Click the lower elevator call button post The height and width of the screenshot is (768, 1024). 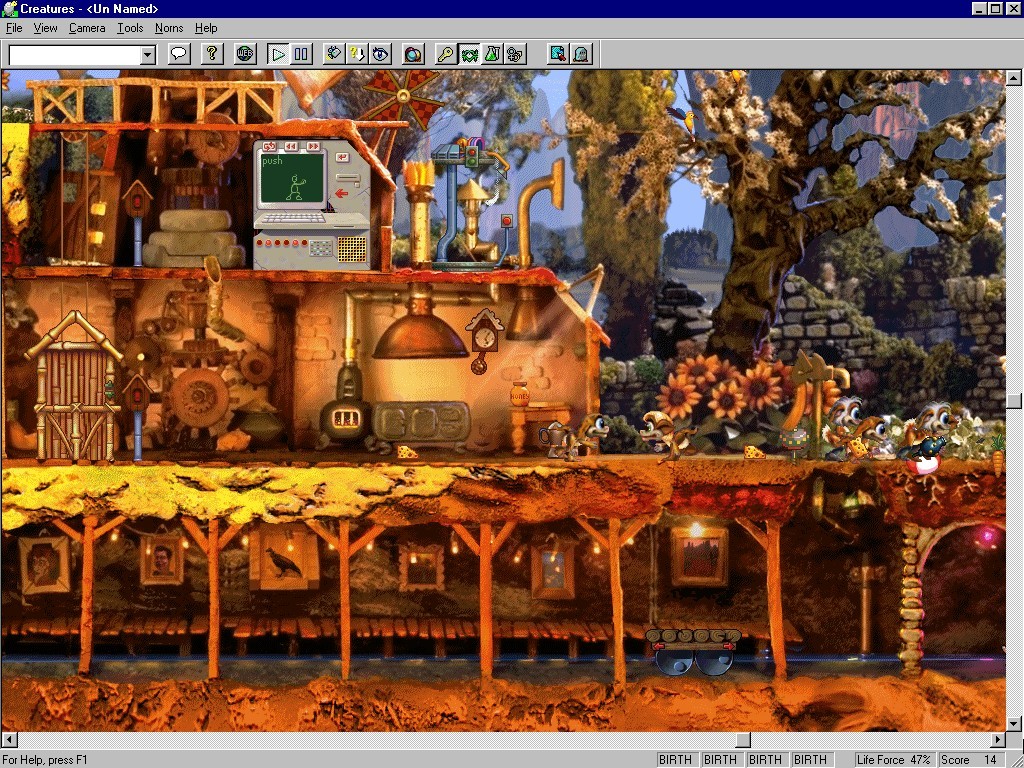point(137,417)
